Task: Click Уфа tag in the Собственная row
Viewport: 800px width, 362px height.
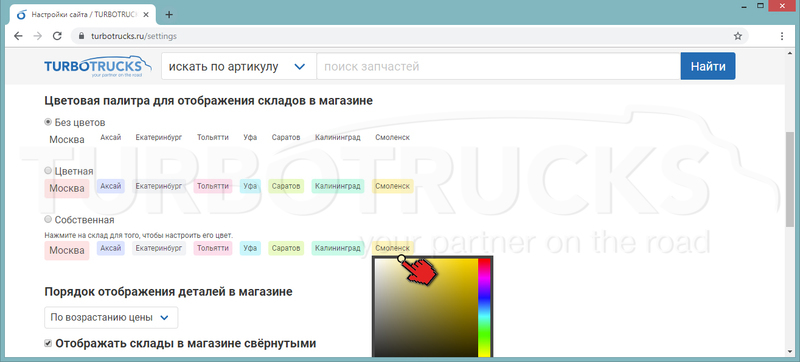Action: 250,248
